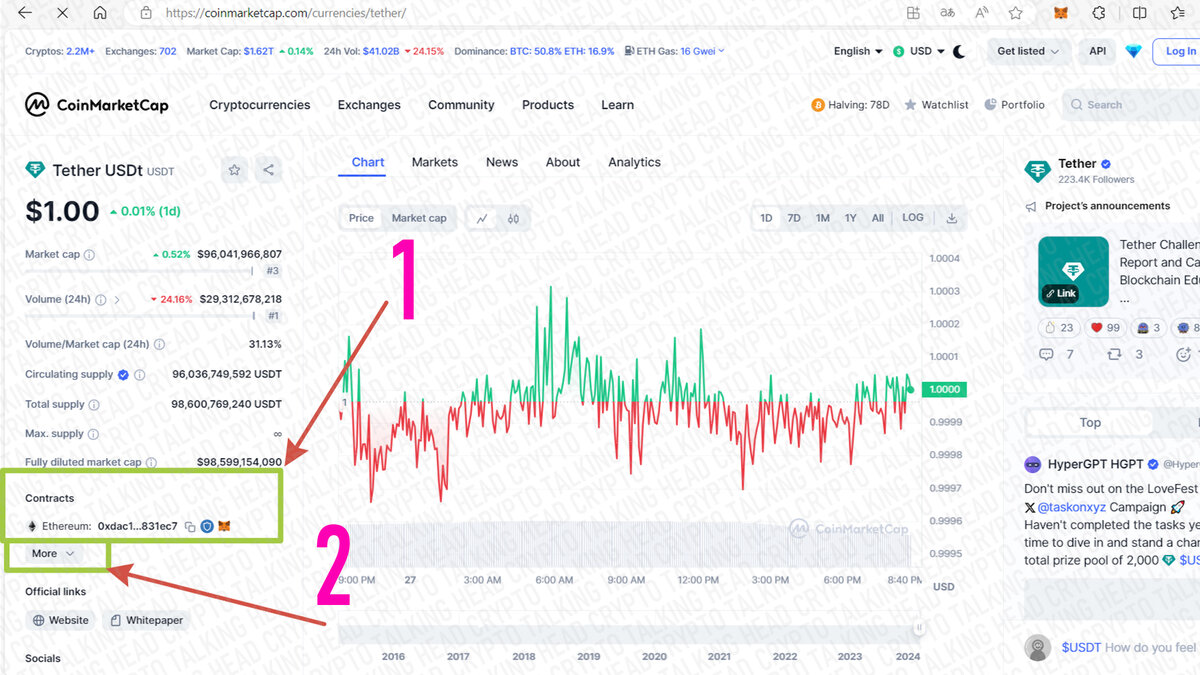1200x675 pixels.
Task: Open Watchlist in the header
Action: (x=936, y=105)
